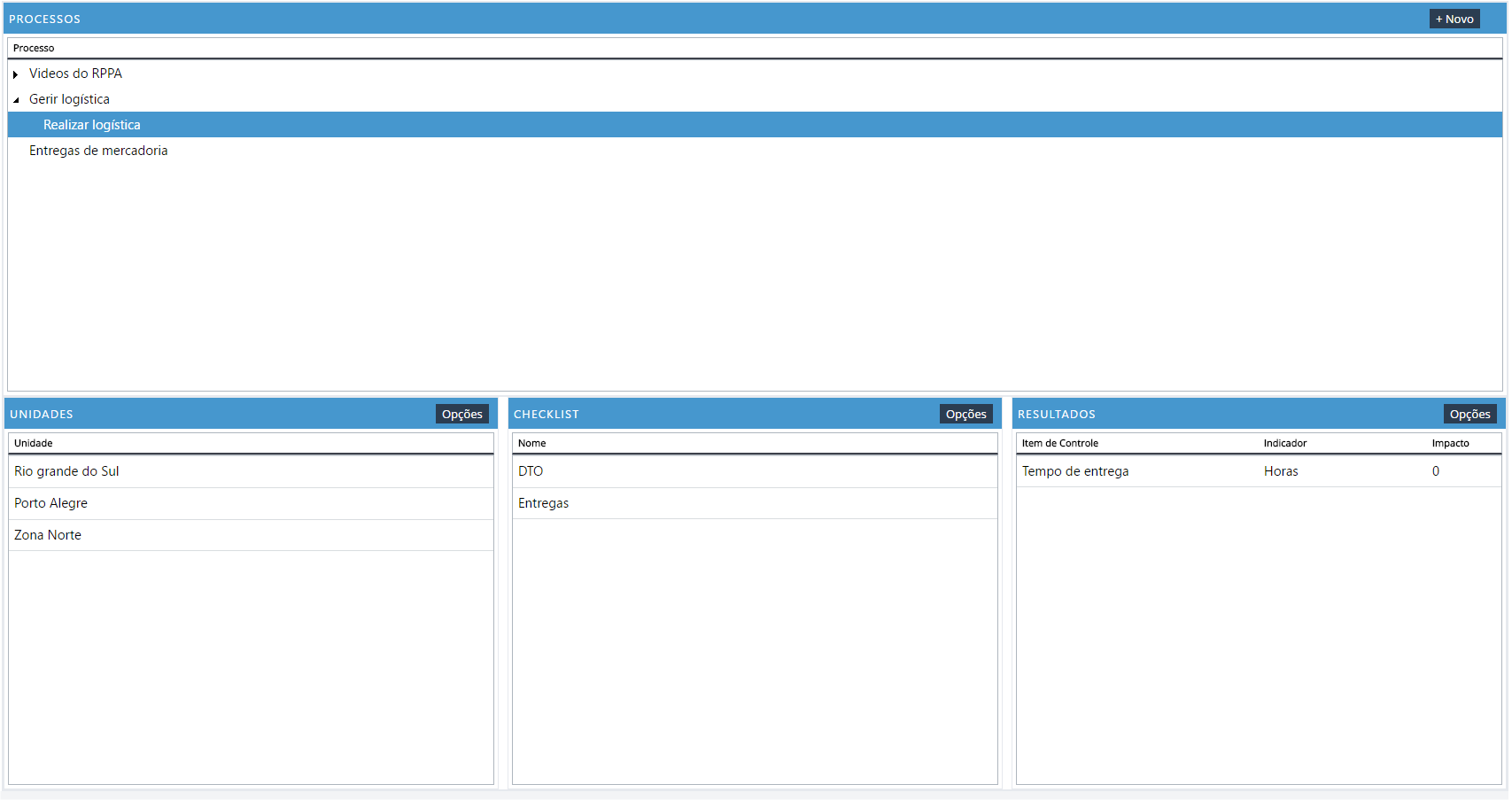This screenshot has width=1512, height=800.
Task: Collapse the Gerir logística node
Action: click(x=16, y=100)
